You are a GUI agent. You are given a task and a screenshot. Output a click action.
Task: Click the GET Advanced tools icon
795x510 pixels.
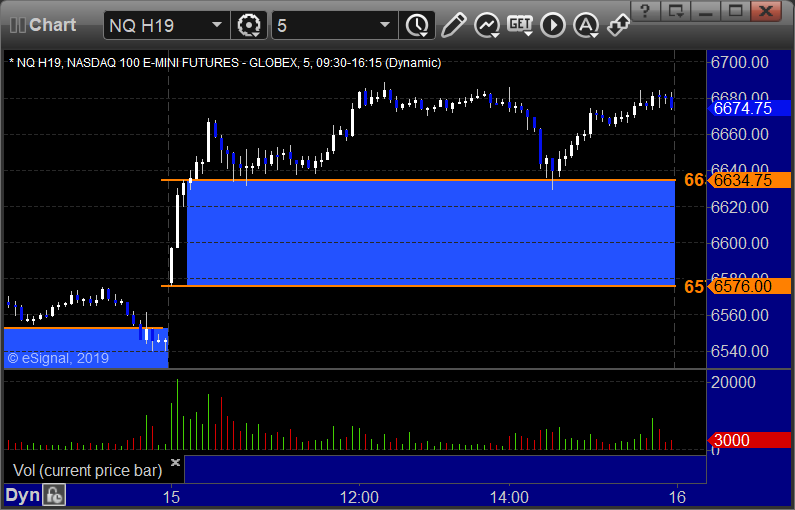(520, 25)
